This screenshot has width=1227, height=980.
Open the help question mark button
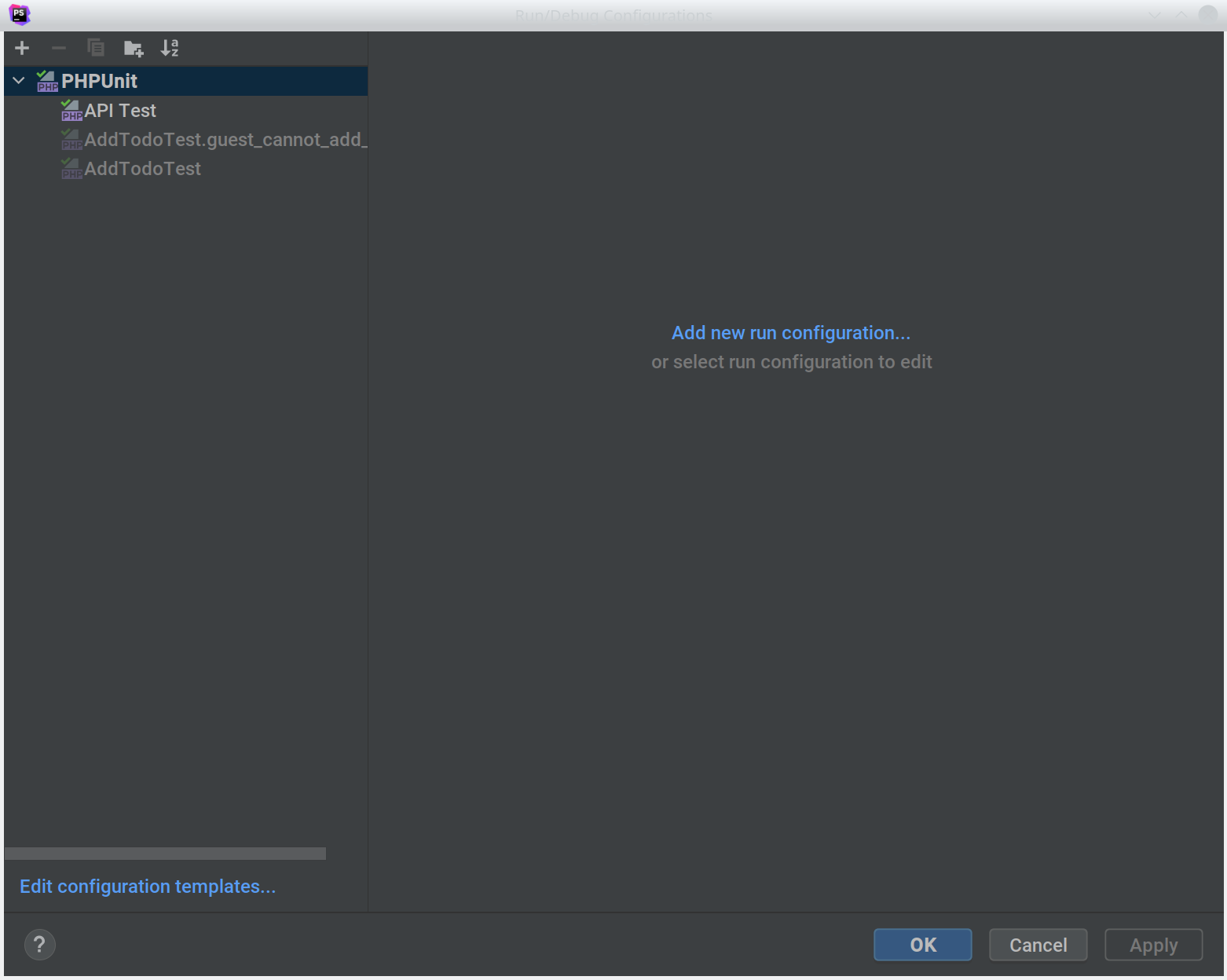pos(40,945)
